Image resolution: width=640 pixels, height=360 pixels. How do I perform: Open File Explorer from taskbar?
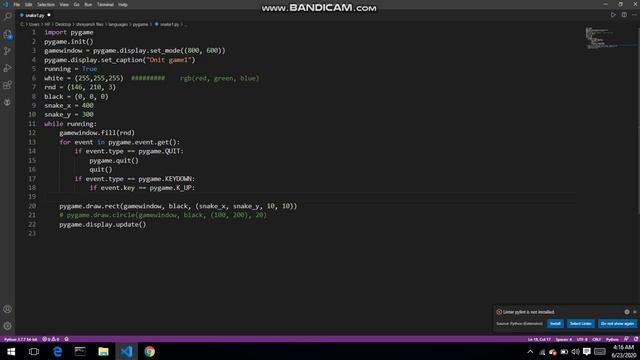pyautogui.click(x=103, y=351)
